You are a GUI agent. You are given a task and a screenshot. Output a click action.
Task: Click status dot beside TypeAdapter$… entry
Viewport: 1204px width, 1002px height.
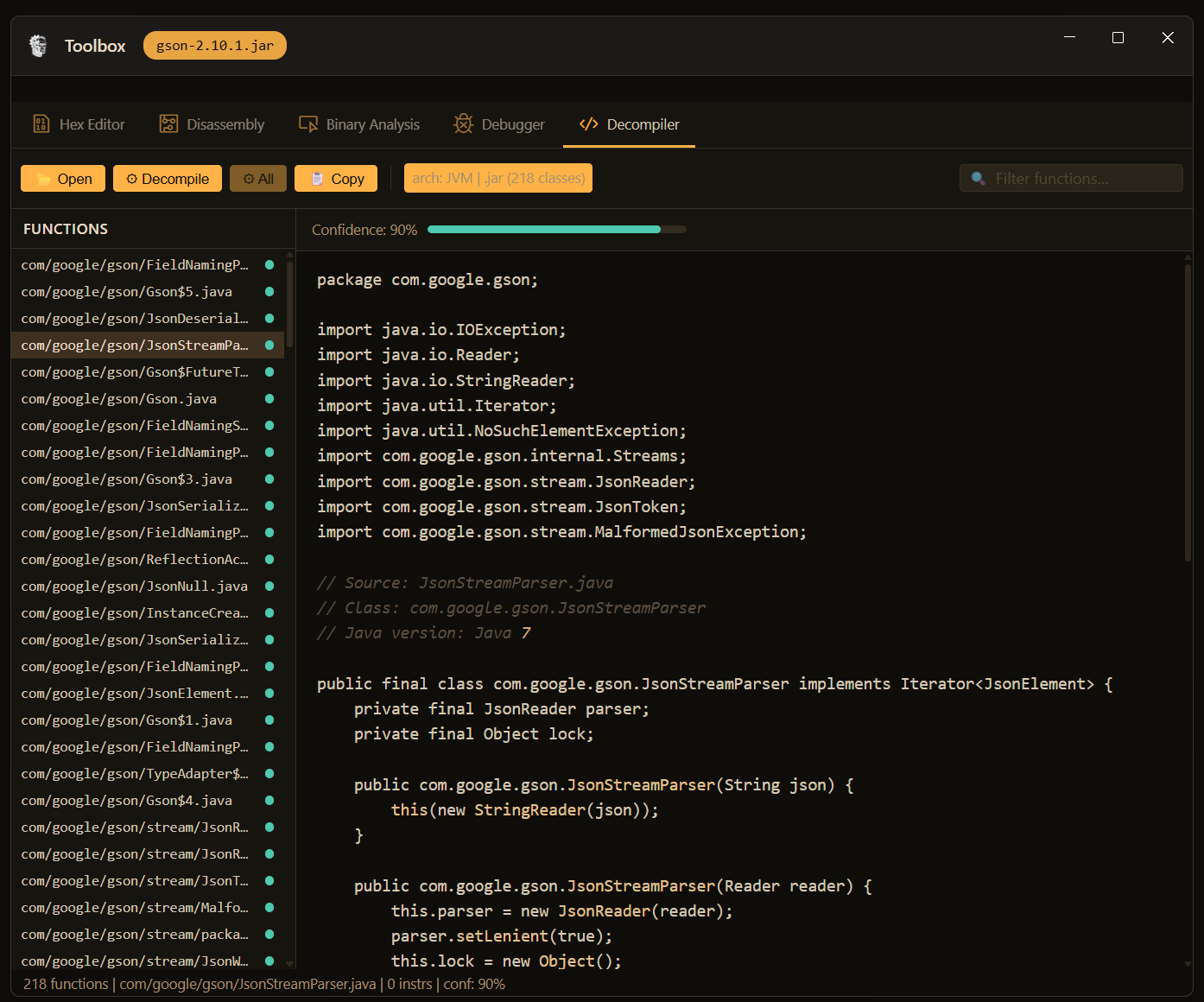(x=269, y=774)
